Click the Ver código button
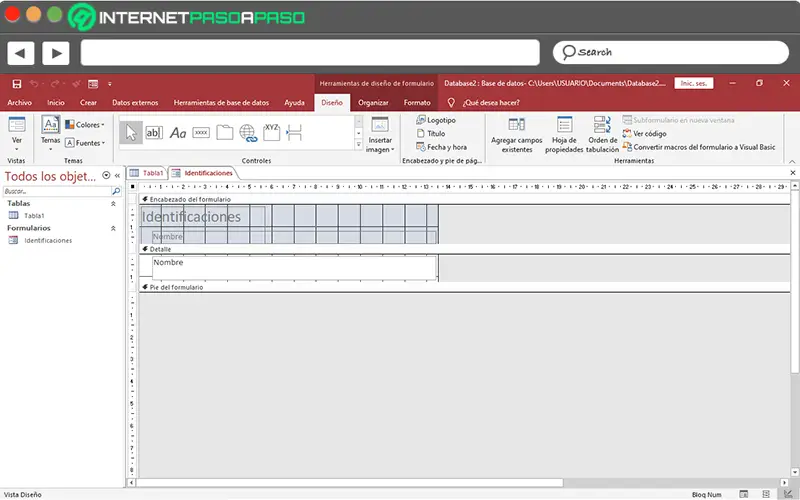Image resolution: width=800 pixels, height=500 pixels. click(644, 134)
